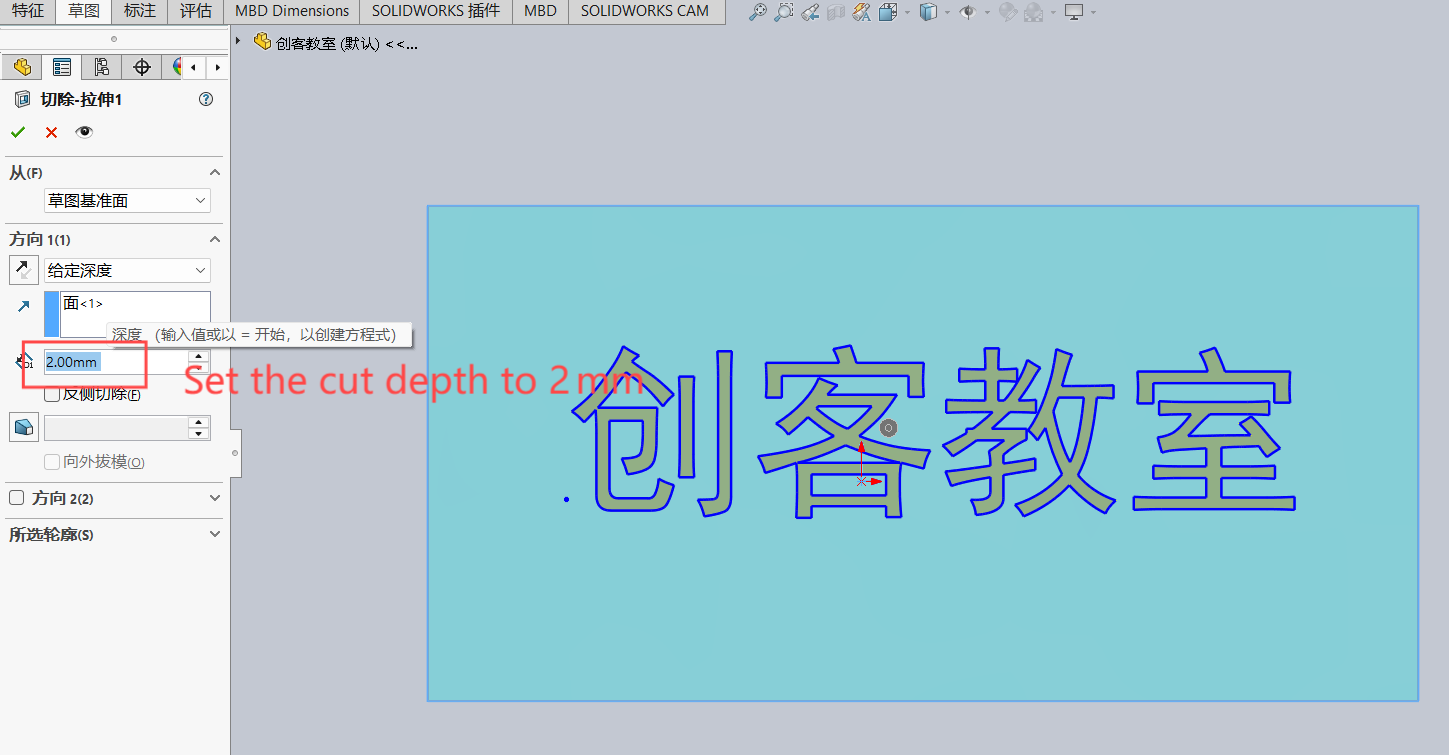Enable the 方向 2 checkbox
Viewport: 1449px width, 755px height.
16,498
